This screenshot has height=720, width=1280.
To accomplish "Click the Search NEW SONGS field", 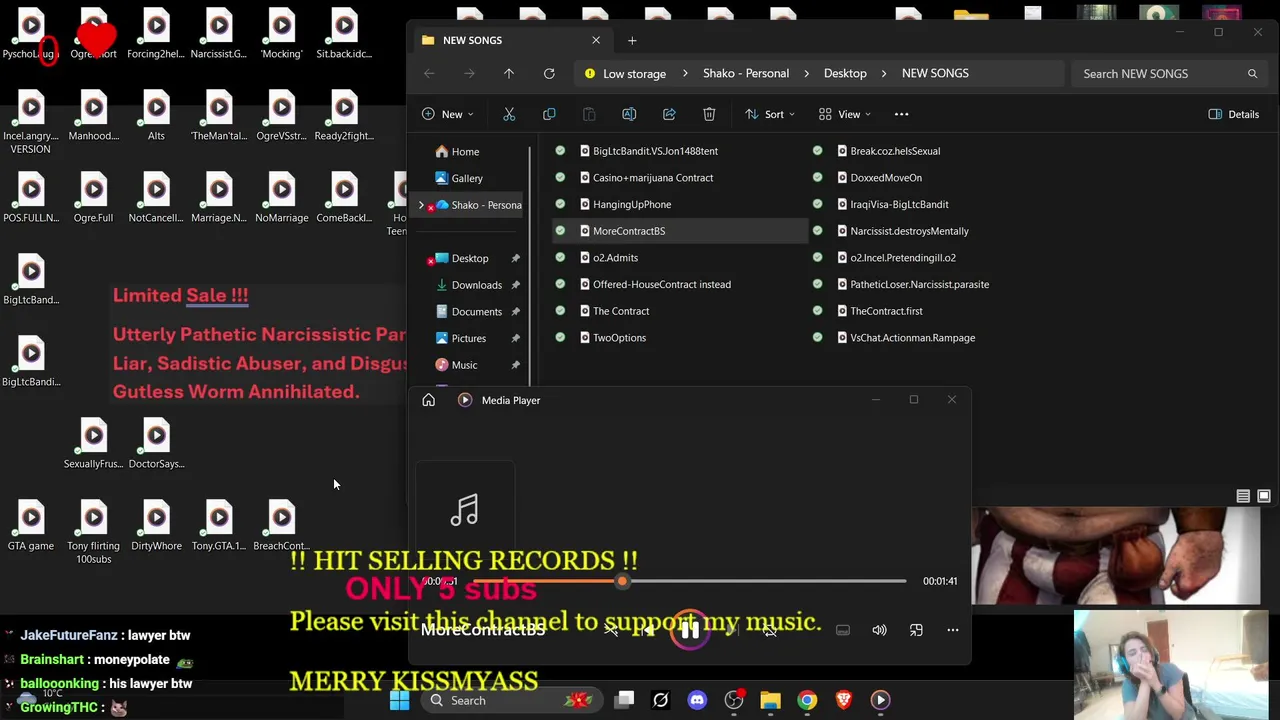I will click(x=1168, y=73).
